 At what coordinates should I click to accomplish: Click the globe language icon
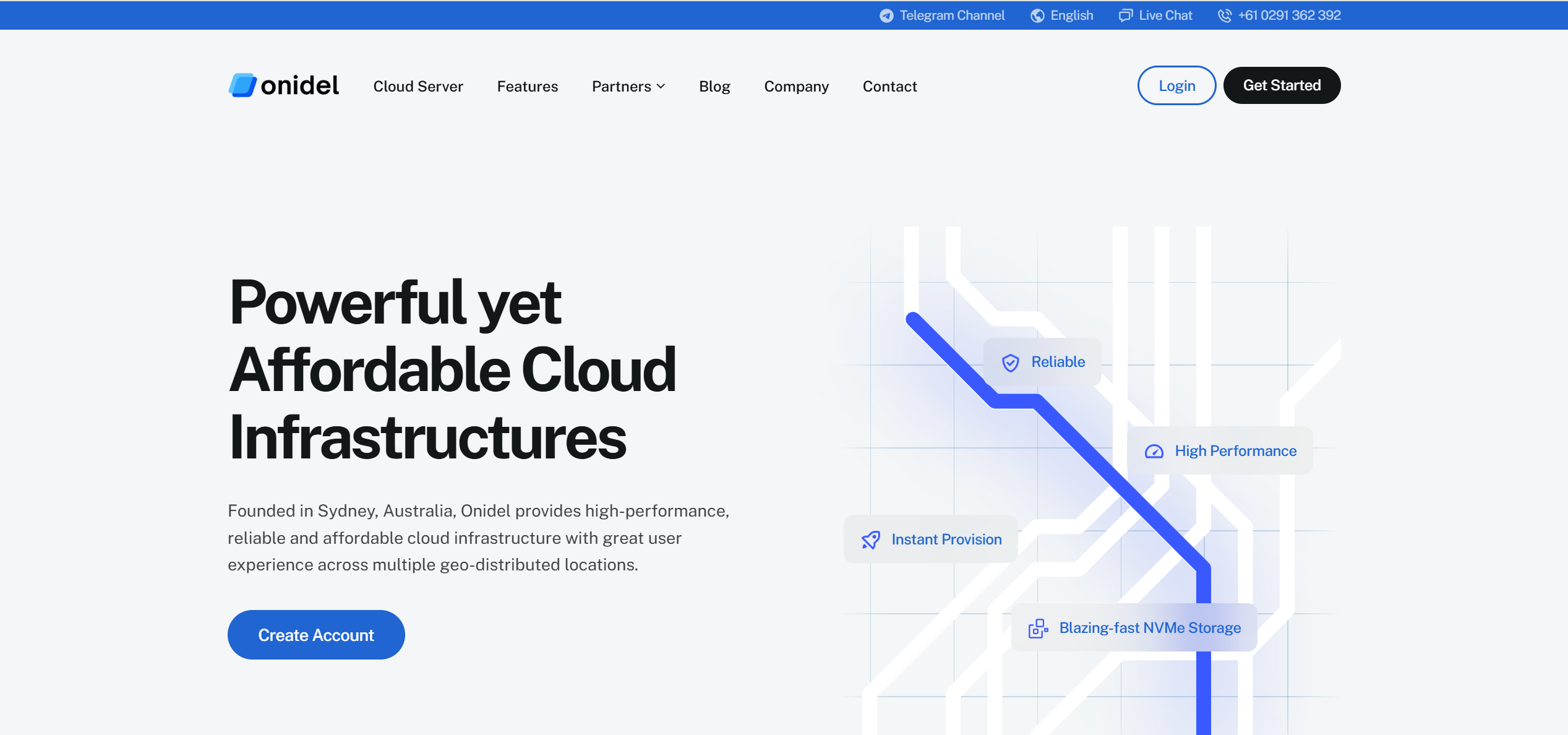pos(1037,15)
